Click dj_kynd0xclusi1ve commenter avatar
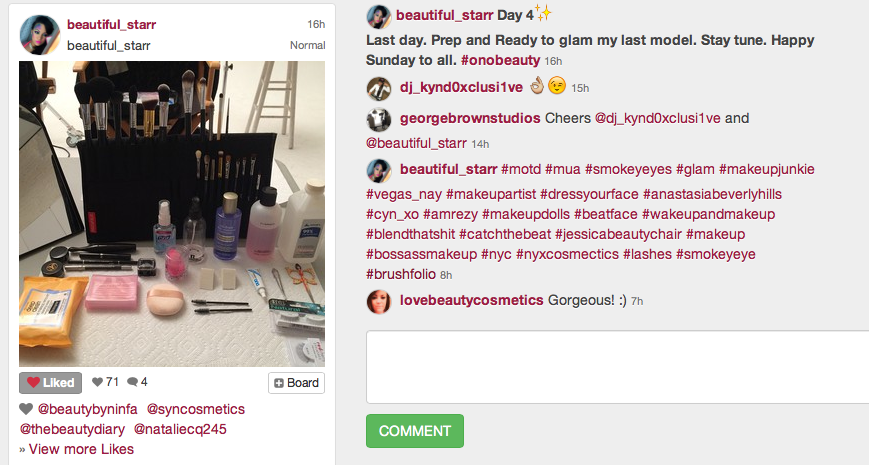The height and width of the screenshot is (465, 869). 379,88
